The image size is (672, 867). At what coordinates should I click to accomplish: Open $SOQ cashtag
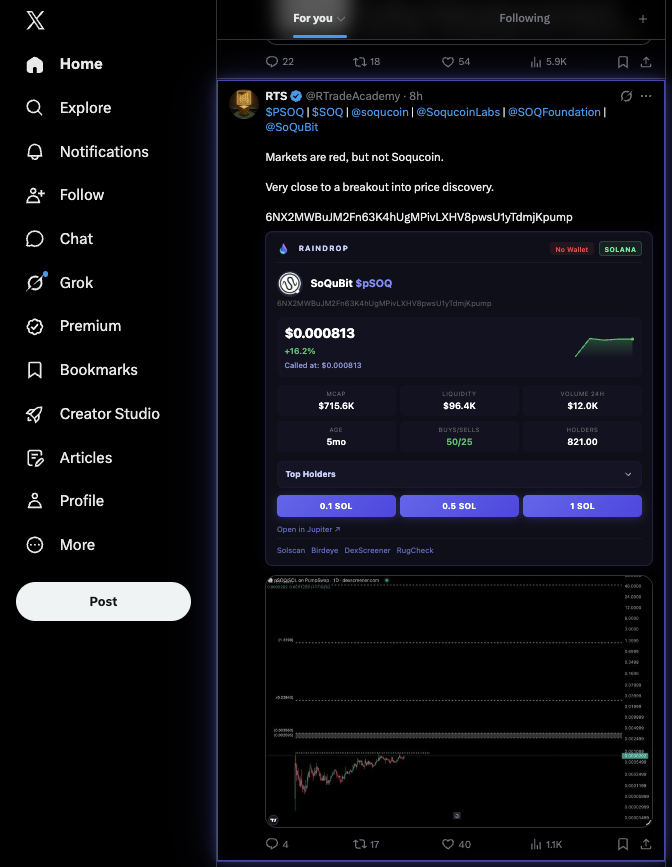click(327, 112)
